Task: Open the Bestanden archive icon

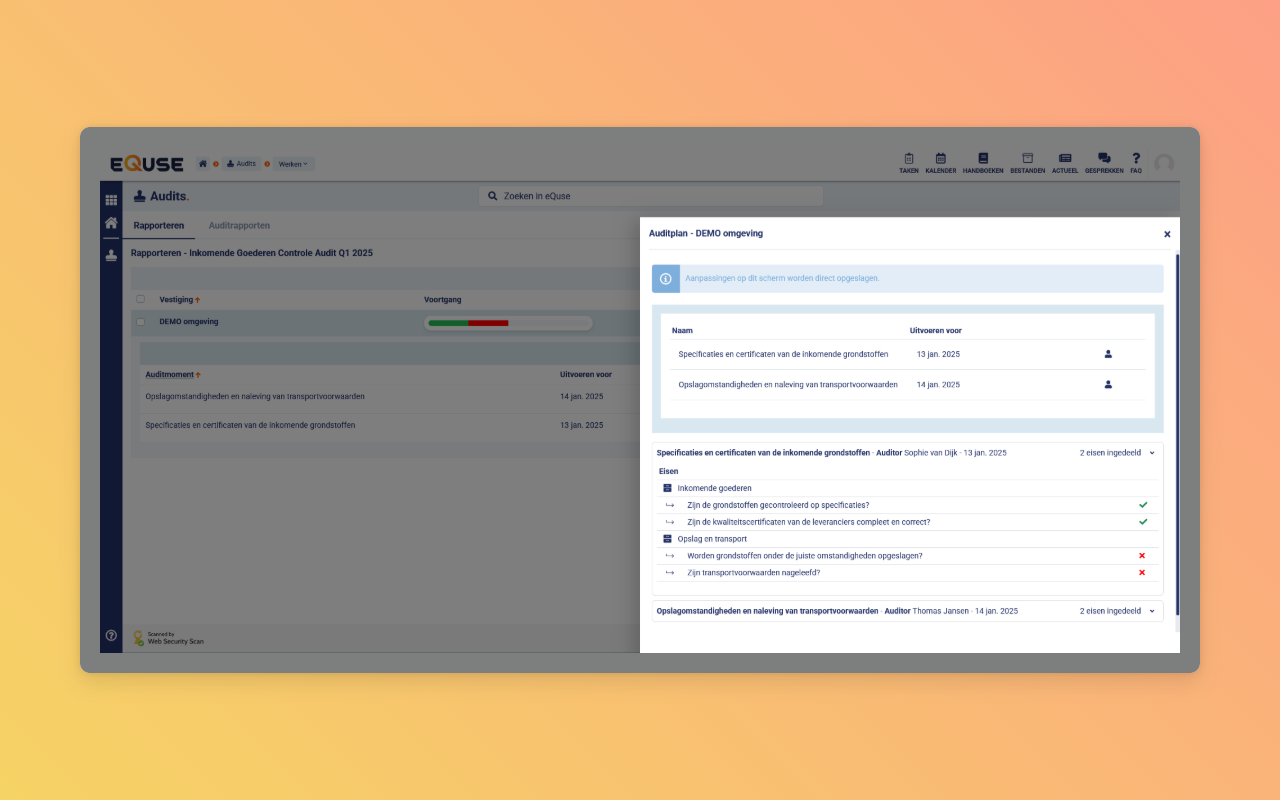Action: click(1027, 163)
